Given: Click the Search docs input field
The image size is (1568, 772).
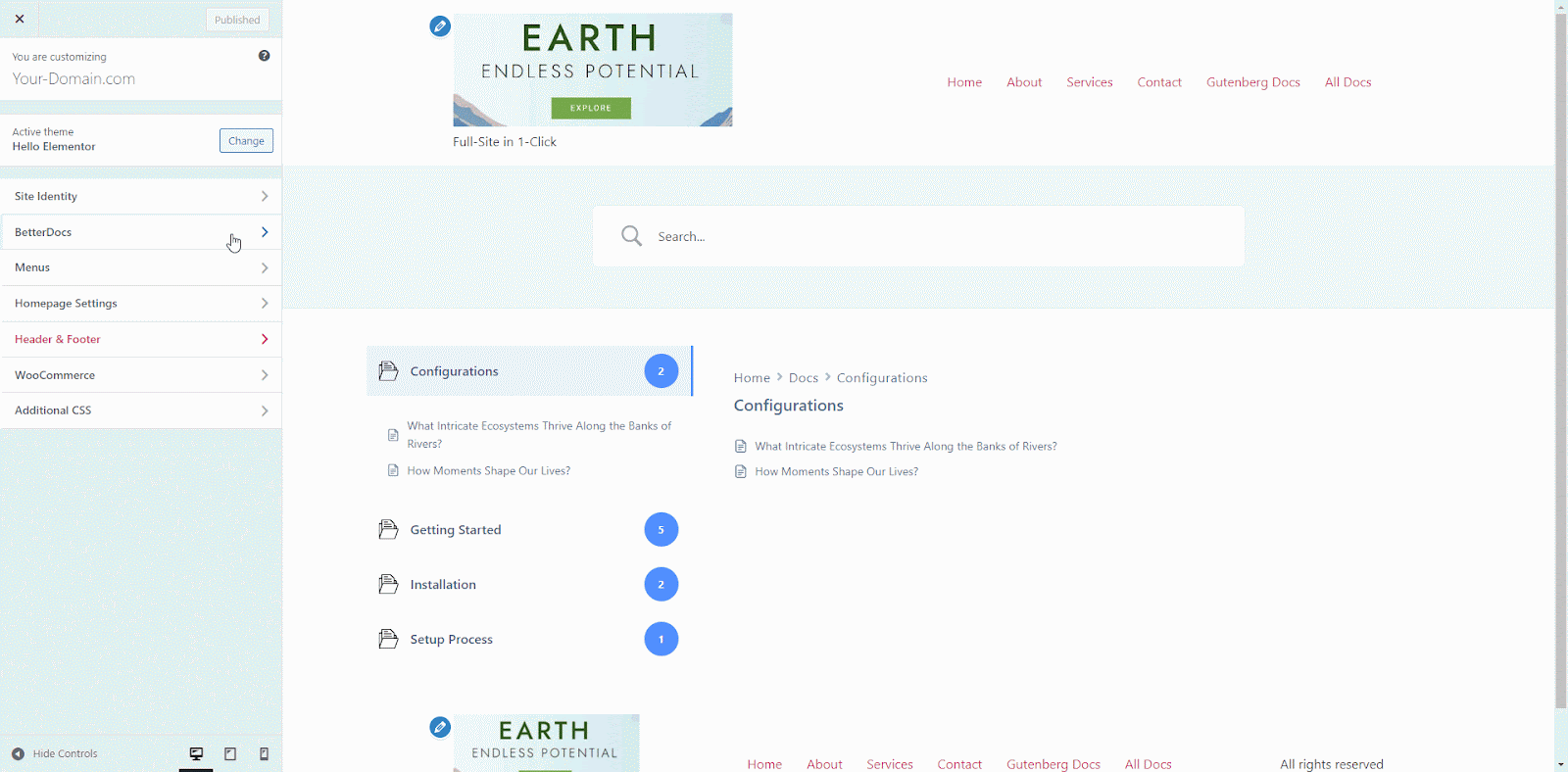Looking at the screenshot, I should pyautogui.click(x=918, y=236).
